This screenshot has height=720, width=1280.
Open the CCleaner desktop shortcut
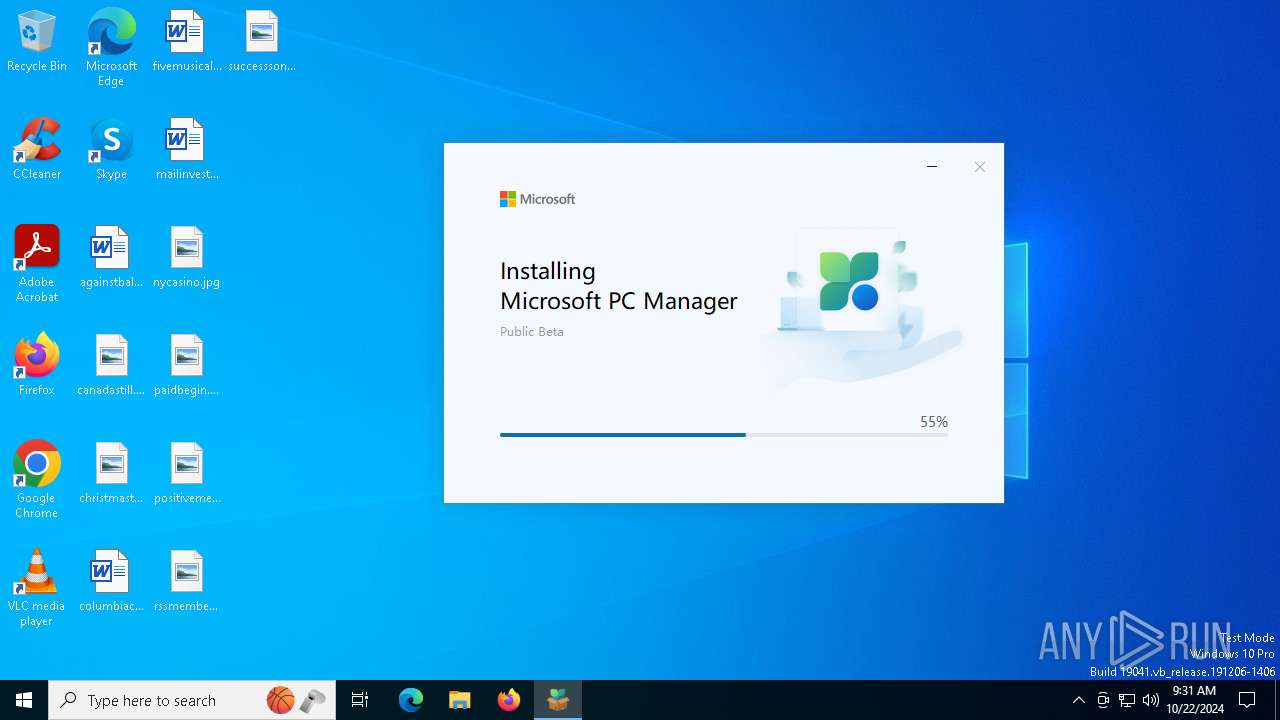click(x=37, y=150)
